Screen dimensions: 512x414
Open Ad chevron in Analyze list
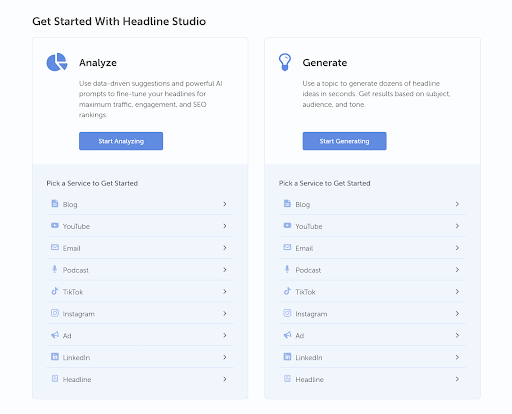(x=225, y=335)
